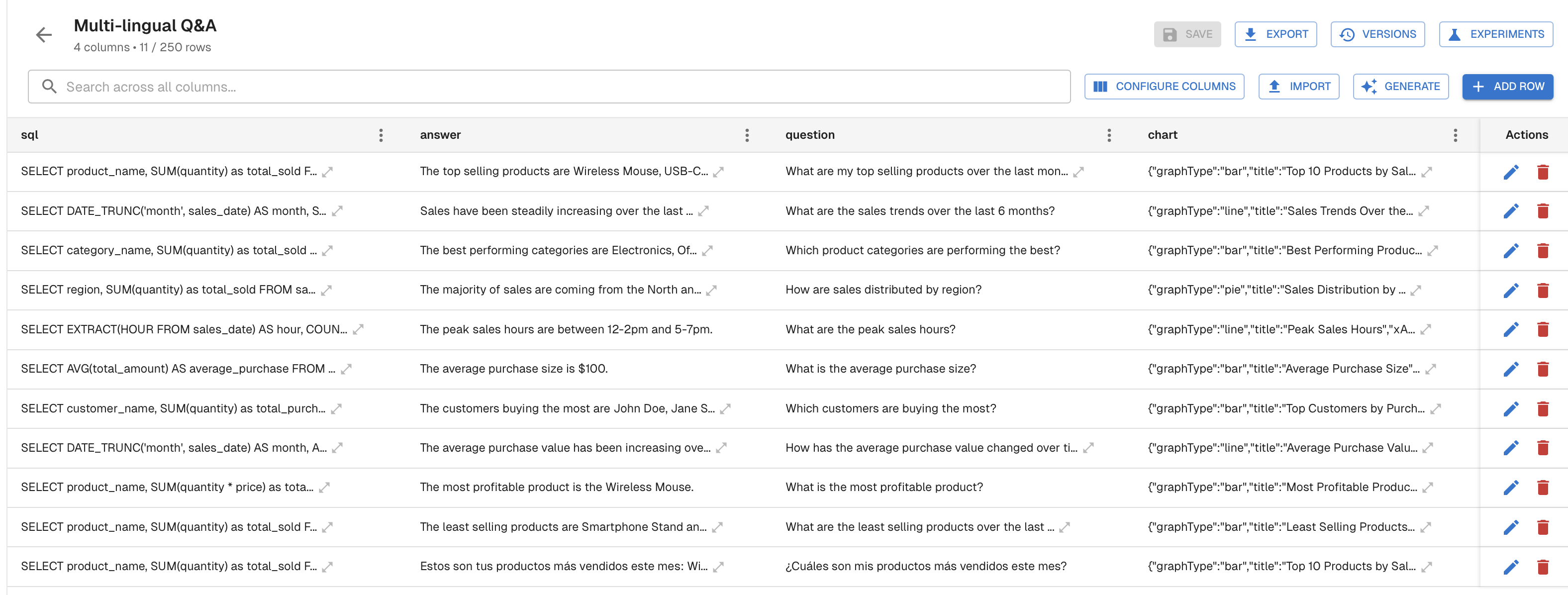Image resolution: width=1568 pixels, height=595 pixels.
Task: Expand the first row's sql cell
Action: click(327, 172)
